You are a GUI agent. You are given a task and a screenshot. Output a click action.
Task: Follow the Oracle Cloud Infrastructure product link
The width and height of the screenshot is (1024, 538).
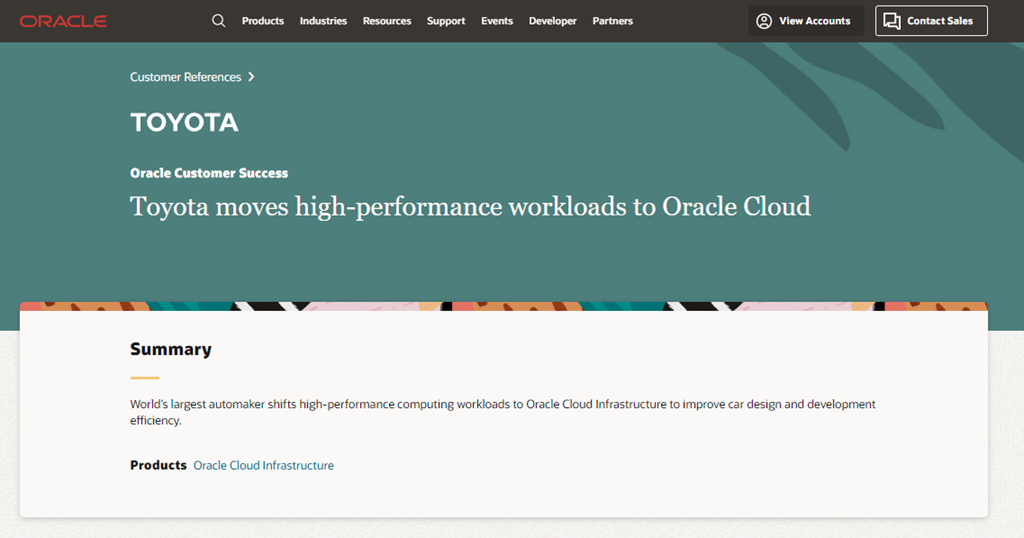[x=263, y=465]
